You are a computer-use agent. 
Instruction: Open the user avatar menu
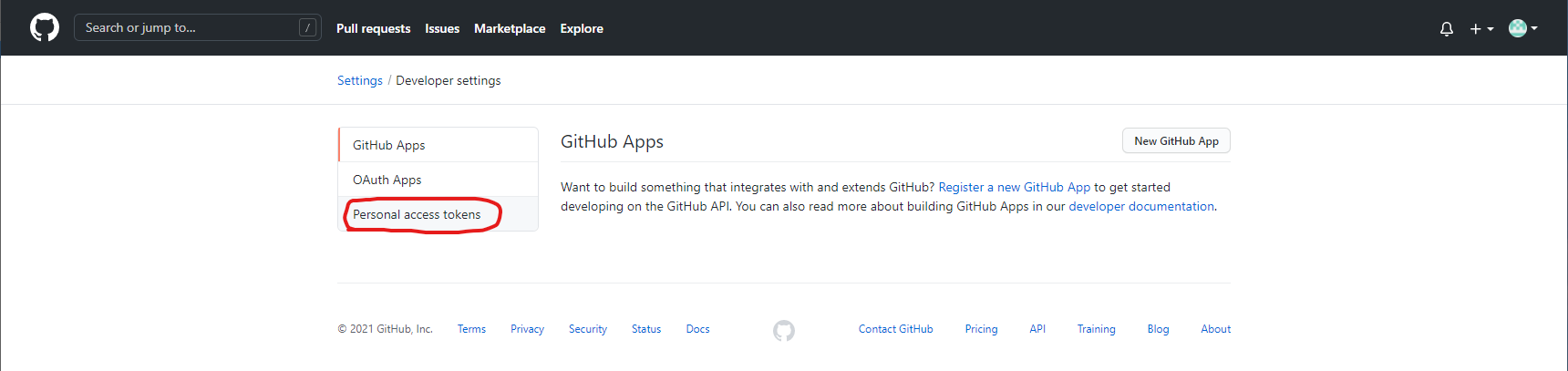tap(1523, 28)
